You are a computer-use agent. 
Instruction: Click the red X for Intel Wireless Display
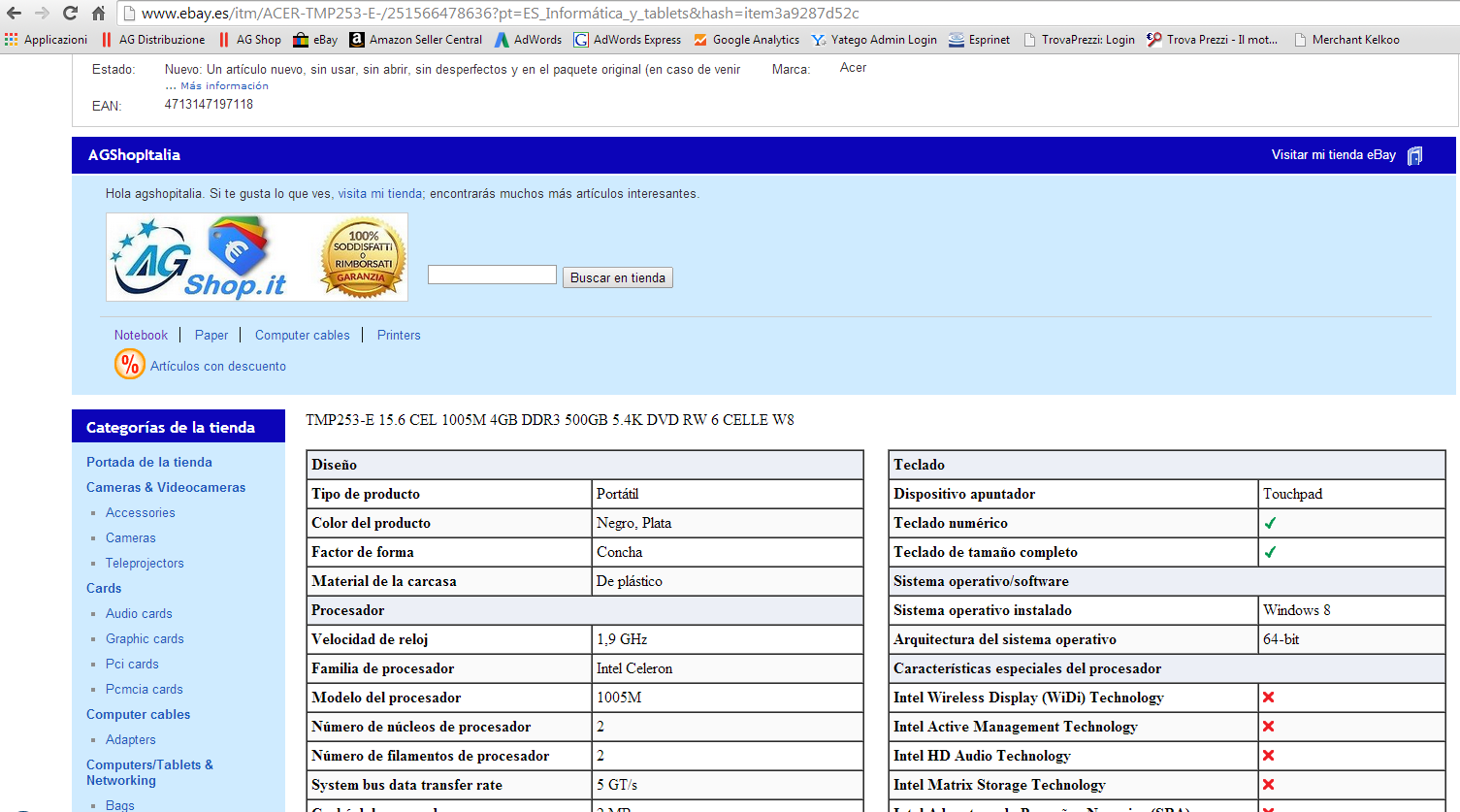pos(1268,698)
